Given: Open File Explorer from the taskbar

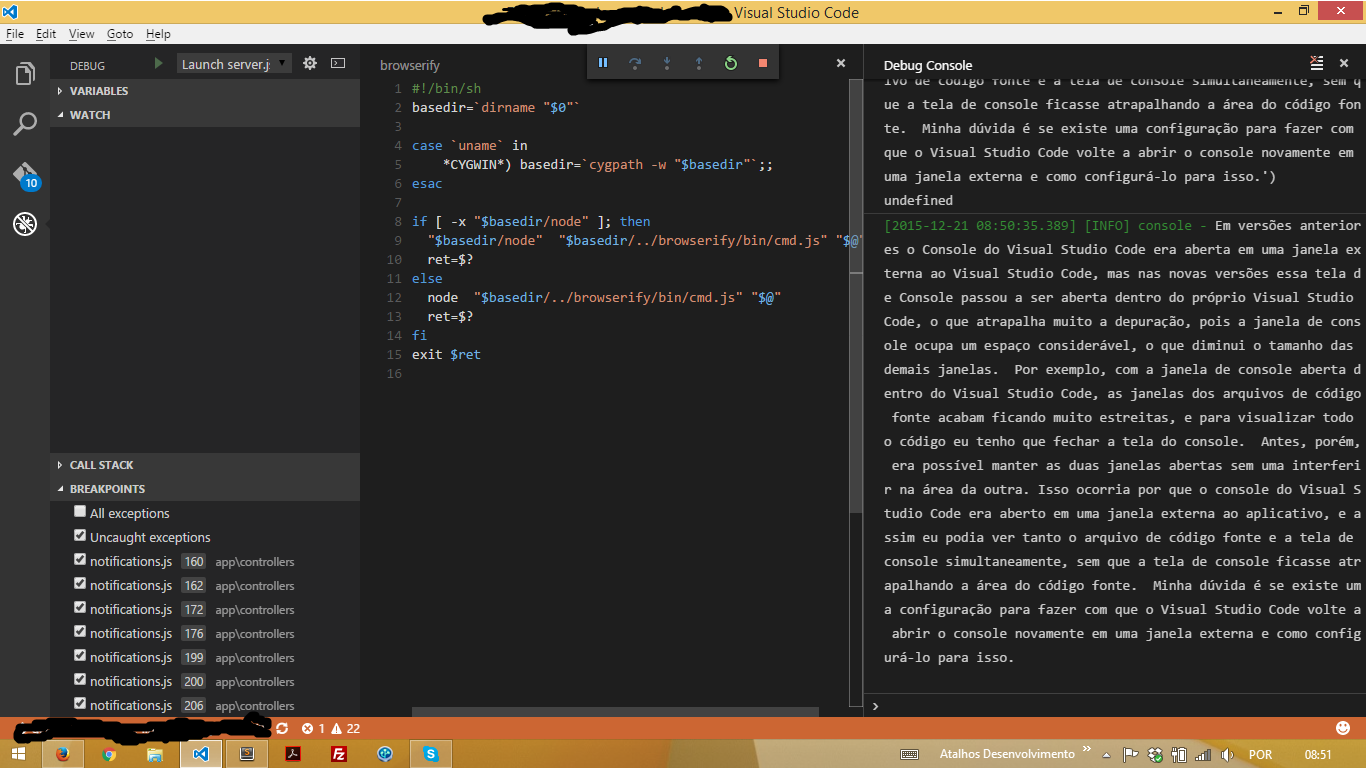Looking at the screenshot, I should (x=155, y=754).
